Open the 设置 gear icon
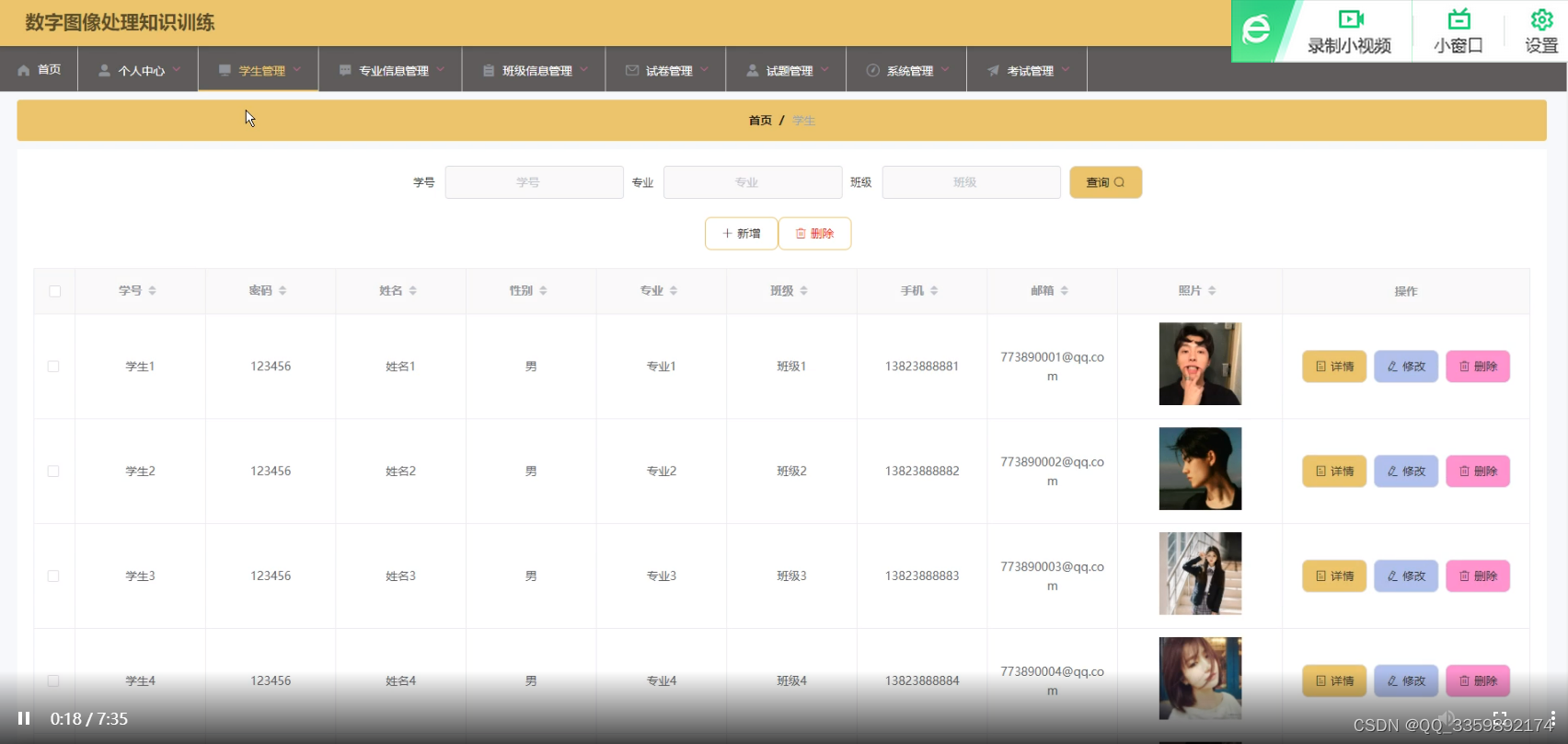The height and width of the screenshot is (744, 1568). 1542,19
